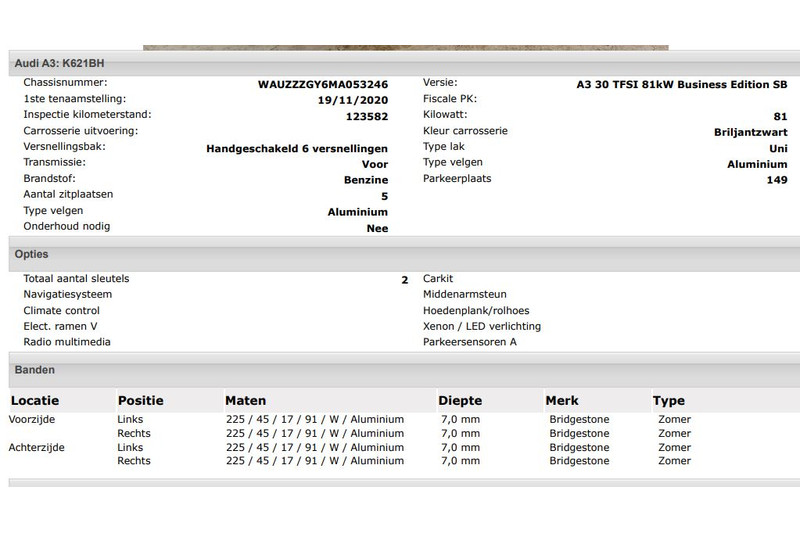Viewport: 800px width, 533px height.
Task: Click the vehicle photo strip at top
Action: point(405,47)
